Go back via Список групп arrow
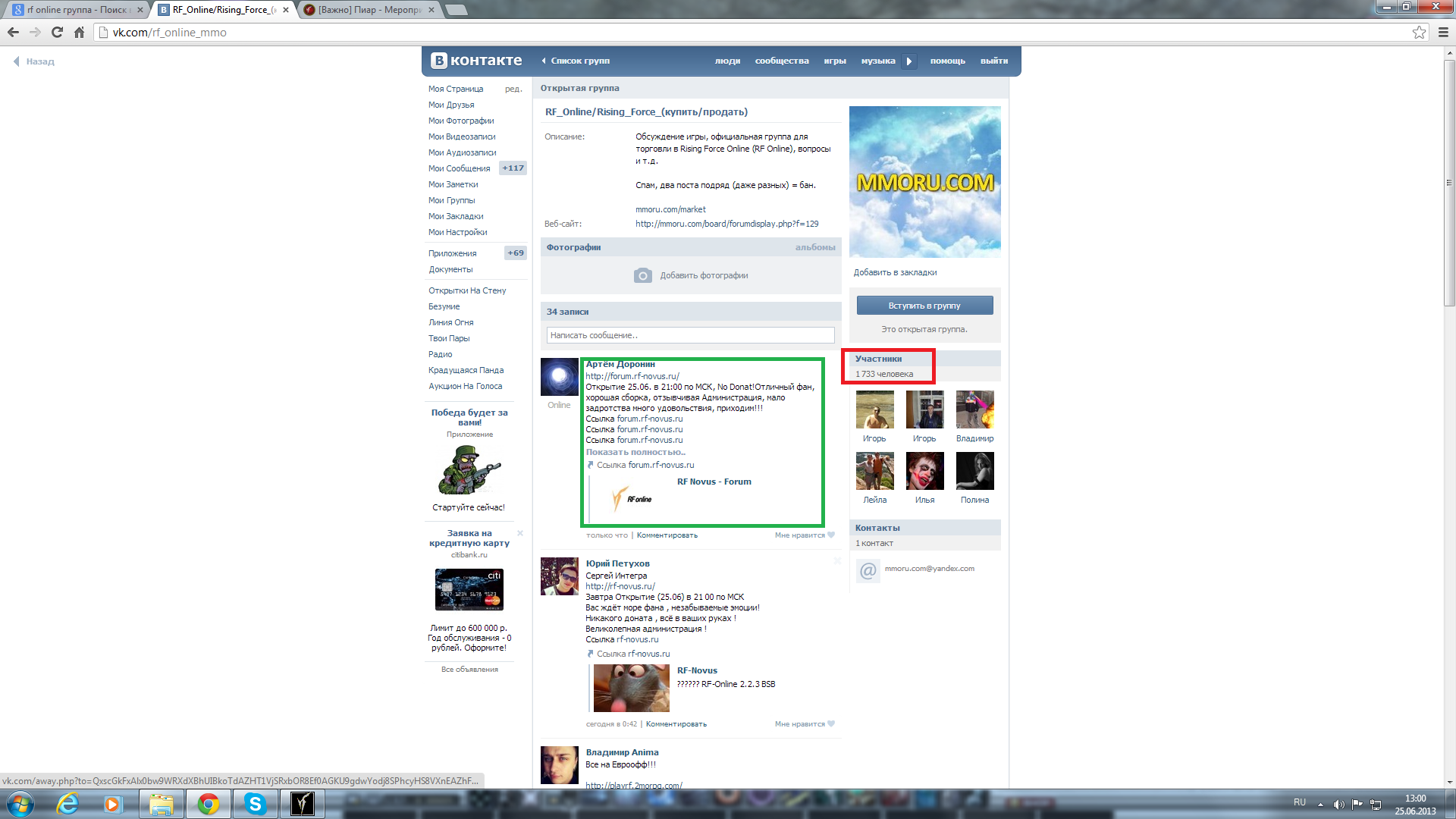Screen dimensions: 1456x819 click(544, 61)
